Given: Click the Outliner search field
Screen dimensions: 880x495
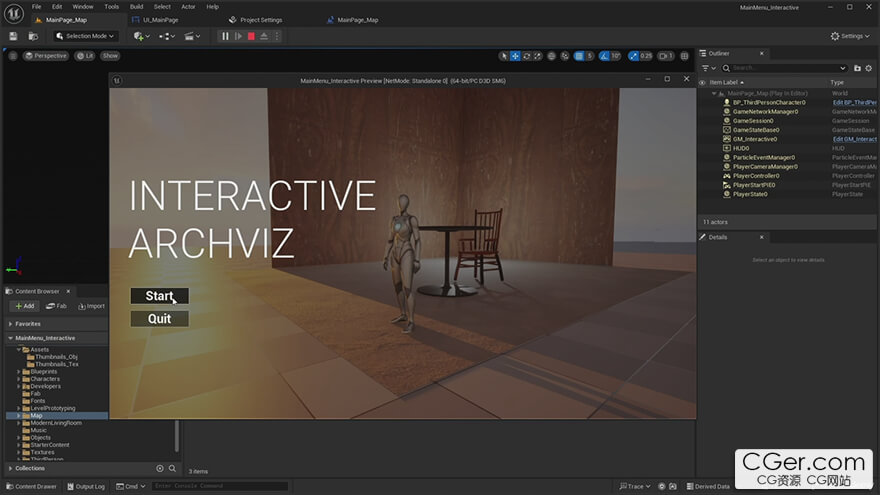Looking at the screenshot, I should click(x=784, y=68).
